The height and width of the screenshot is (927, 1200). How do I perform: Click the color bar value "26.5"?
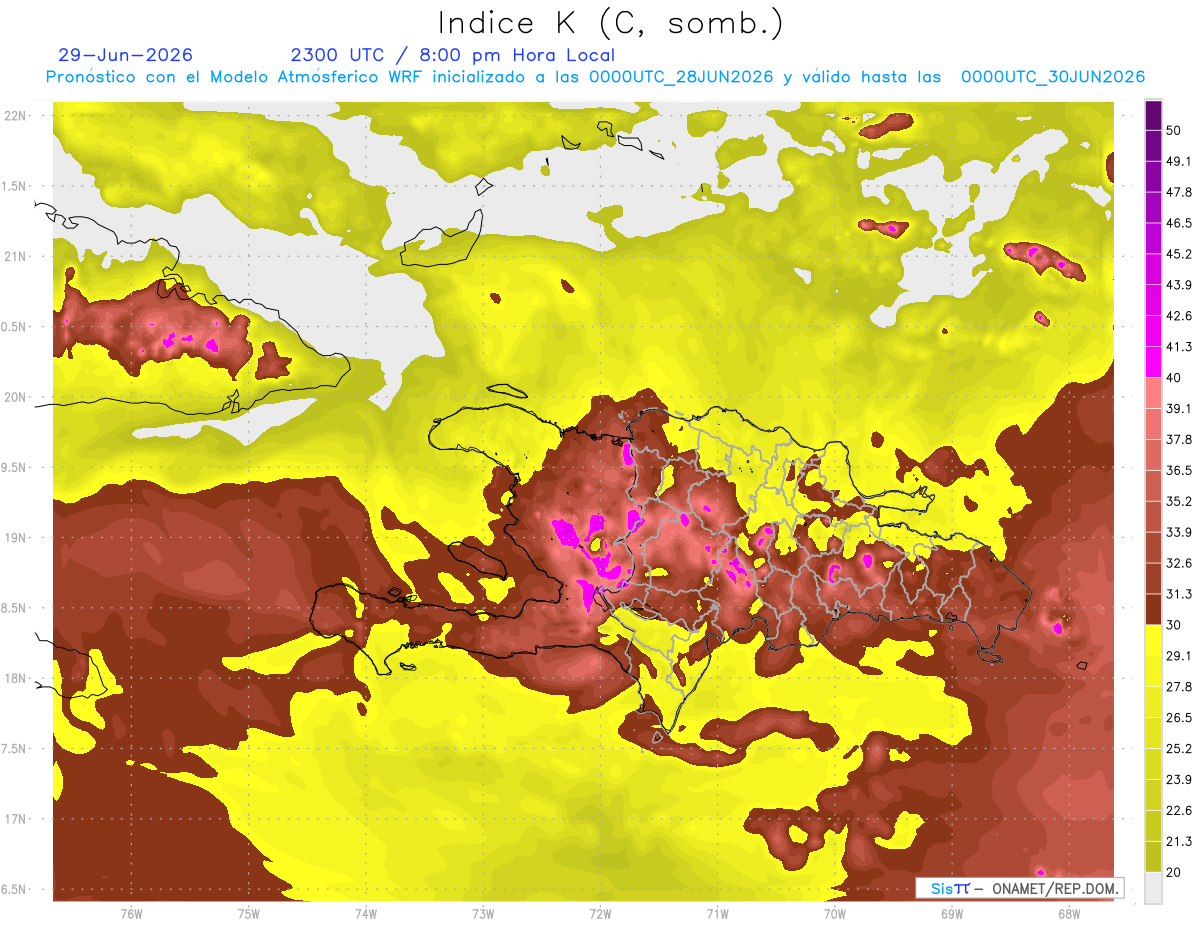[x=1180, y=717]
